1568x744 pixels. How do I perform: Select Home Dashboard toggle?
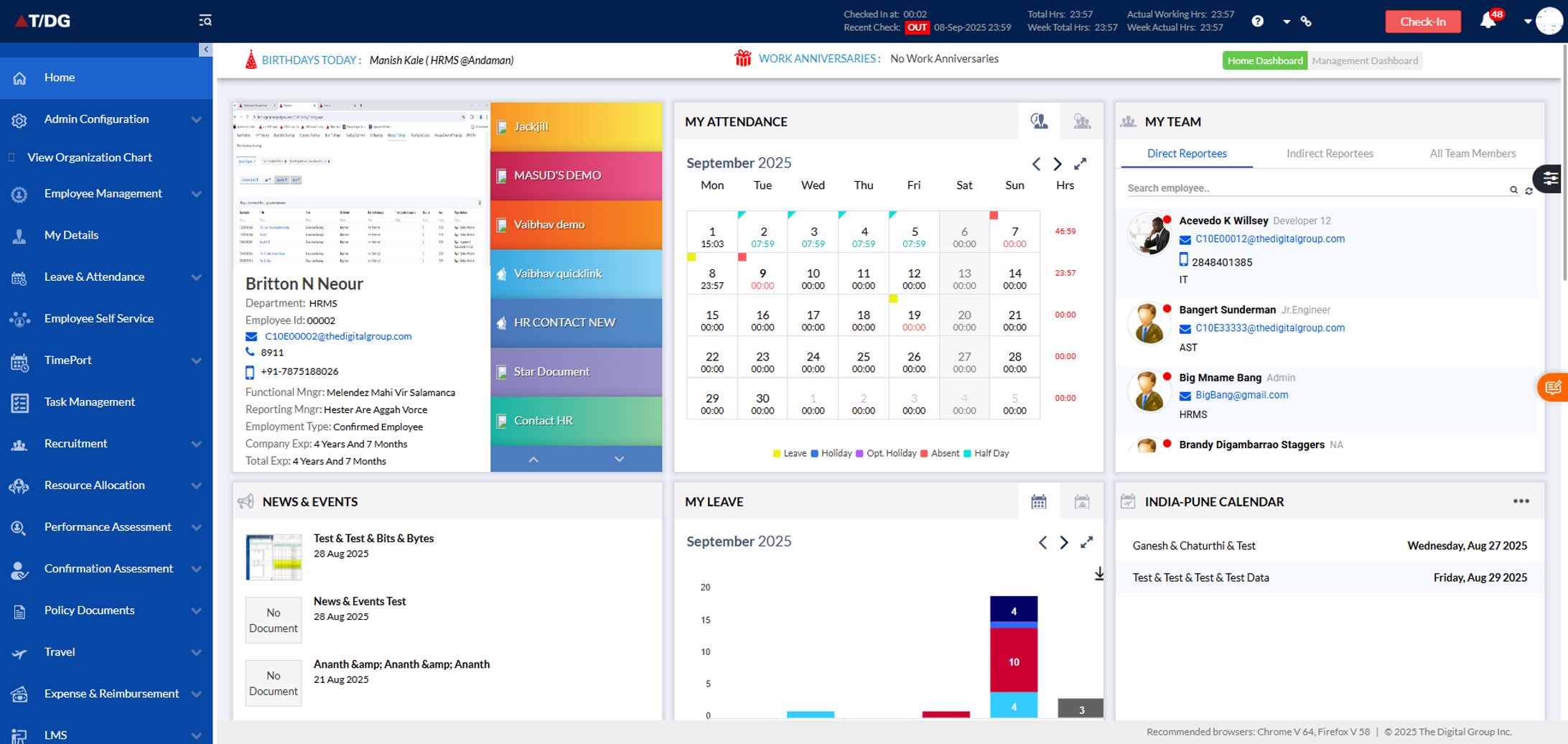click(x=1264, y=61)
